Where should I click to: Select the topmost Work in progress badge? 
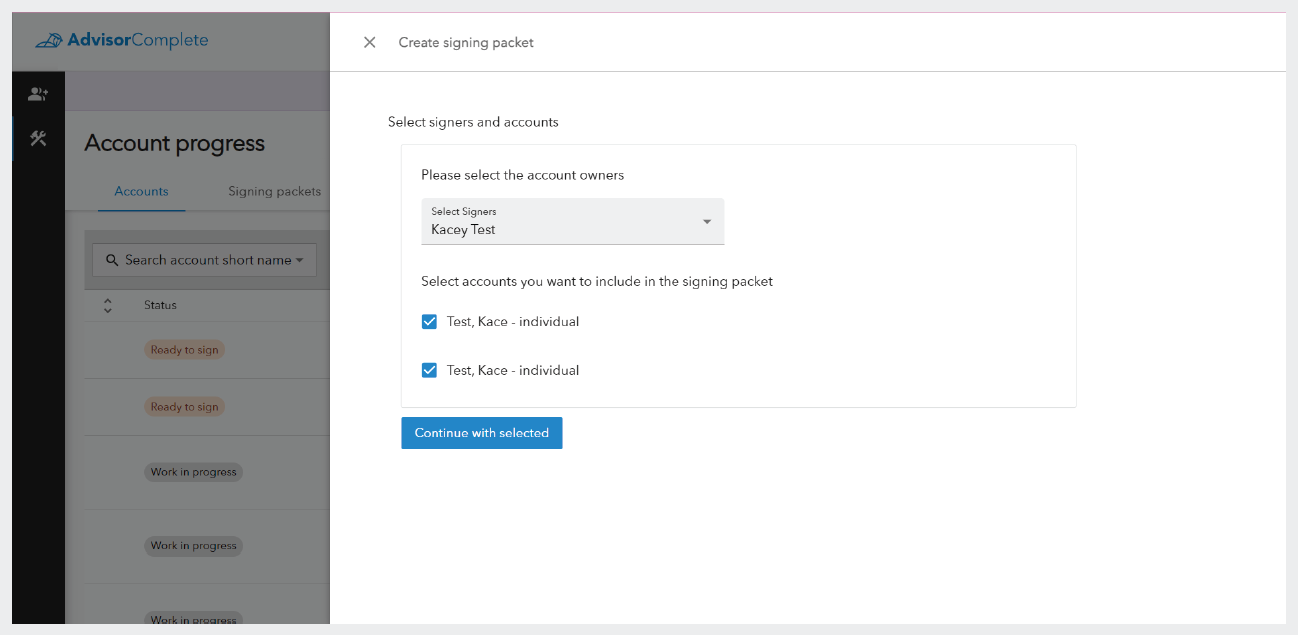pos(193,472)
